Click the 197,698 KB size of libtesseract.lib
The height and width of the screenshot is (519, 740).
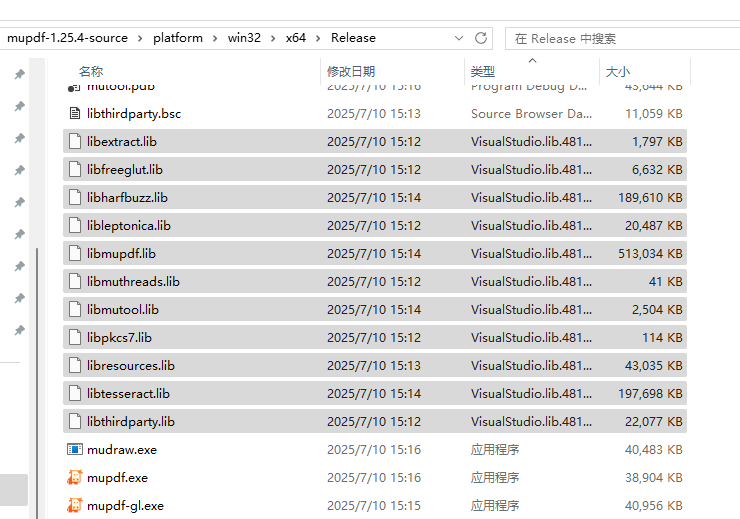[650, 393]
